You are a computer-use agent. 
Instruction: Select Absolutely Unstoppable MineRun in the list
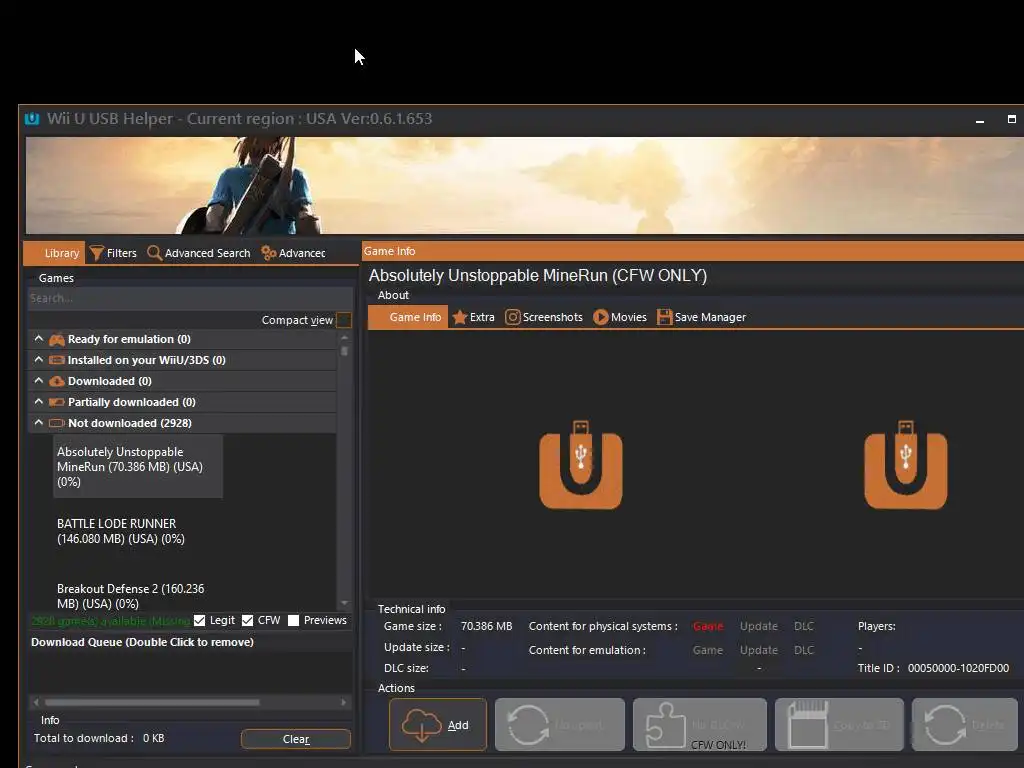pyautogui.click(x=138, y=466)
